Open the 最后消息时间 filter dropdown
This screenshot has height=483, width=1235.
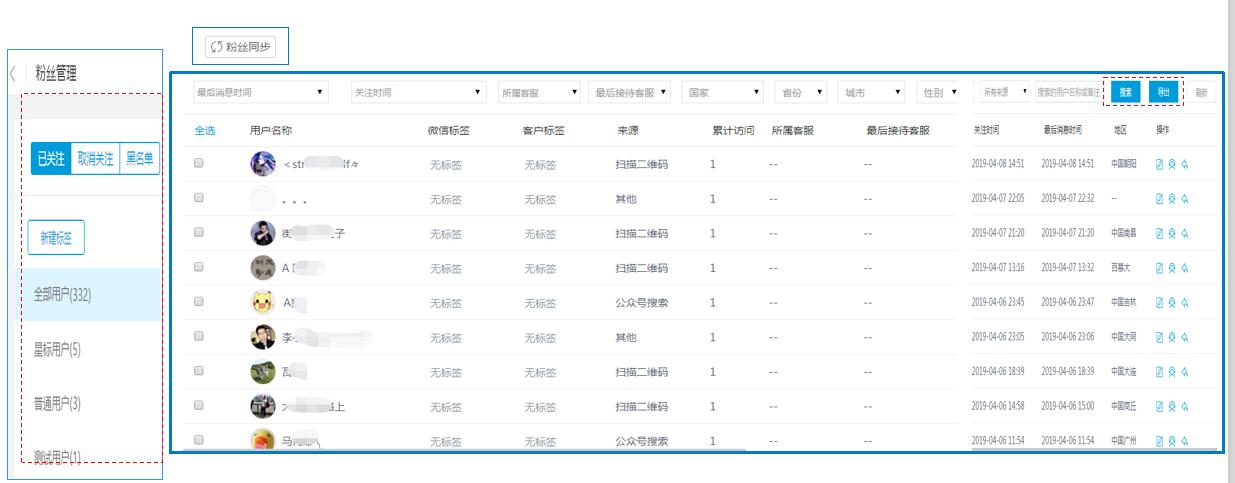pos(261,92)
